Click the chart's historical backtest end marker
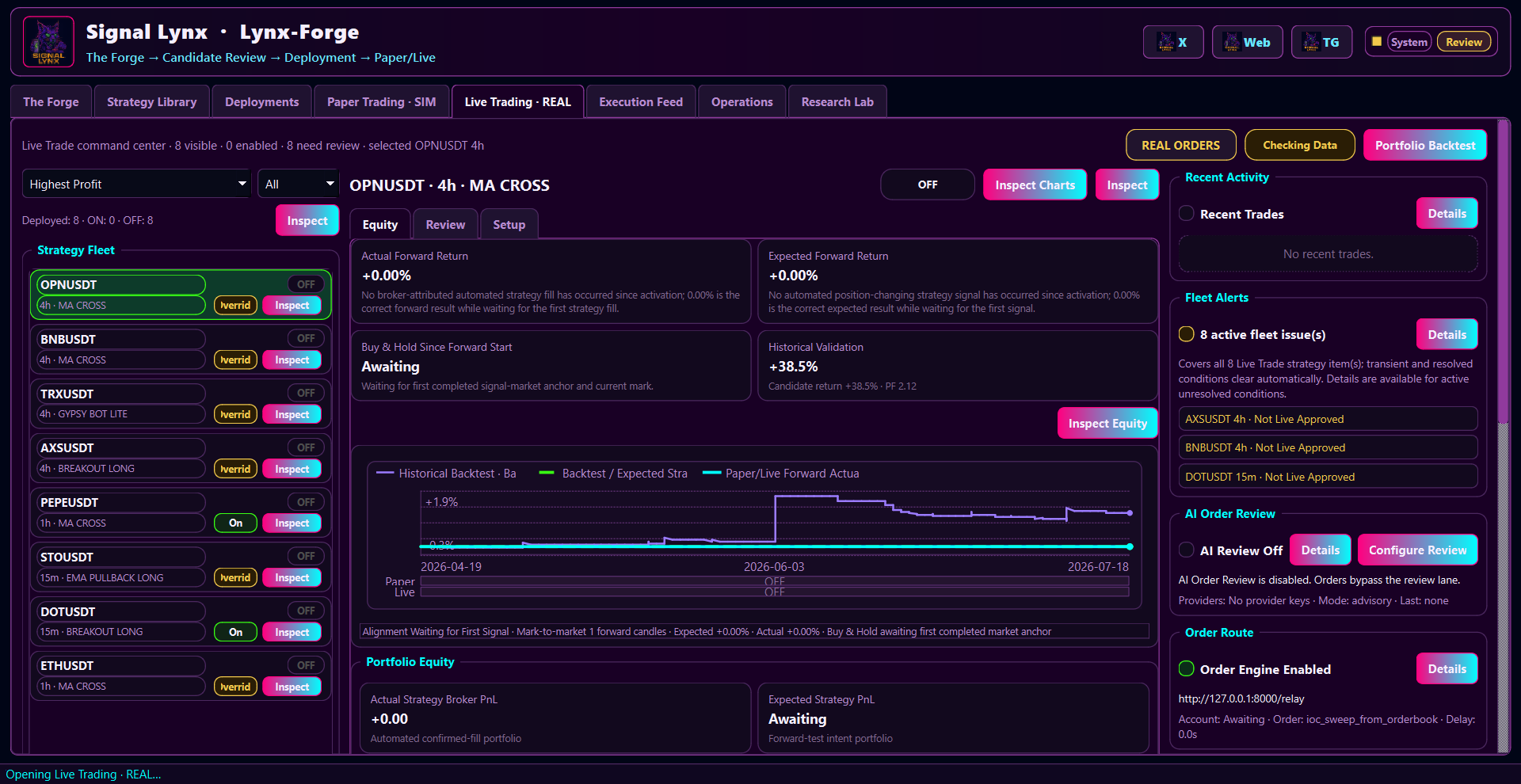The width and height of the screenshot is (1521, 784). pos(1130,512)
